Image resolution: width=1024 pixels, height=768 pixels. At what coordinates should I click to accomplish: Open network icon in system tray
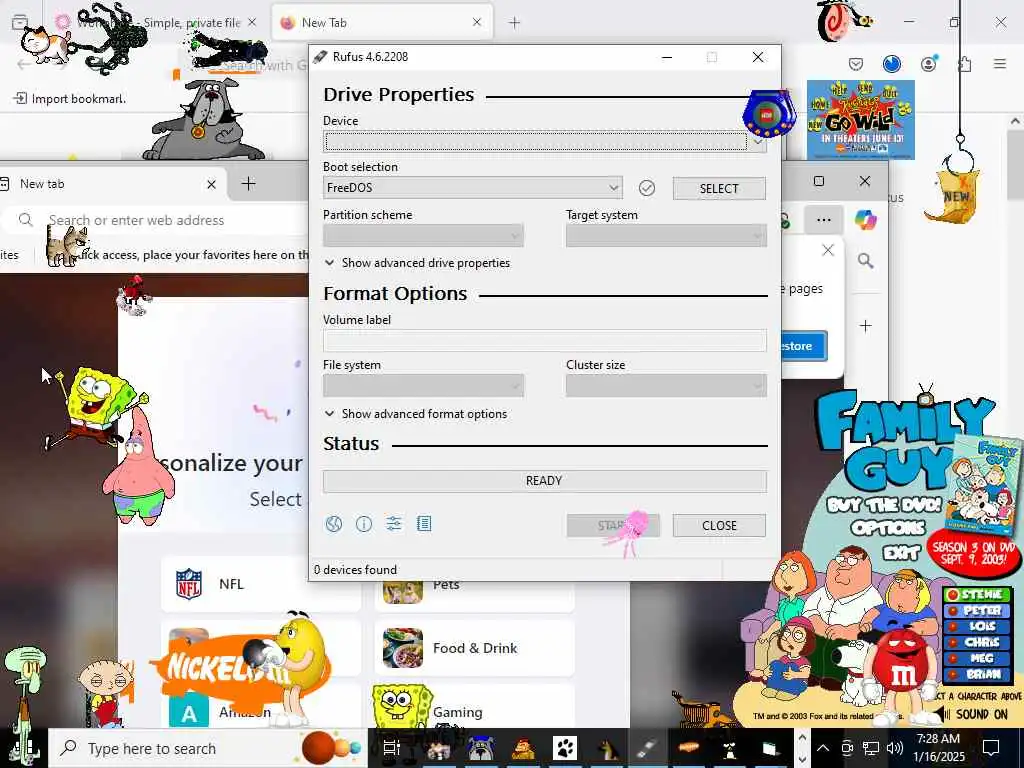(x=871, y=748)
